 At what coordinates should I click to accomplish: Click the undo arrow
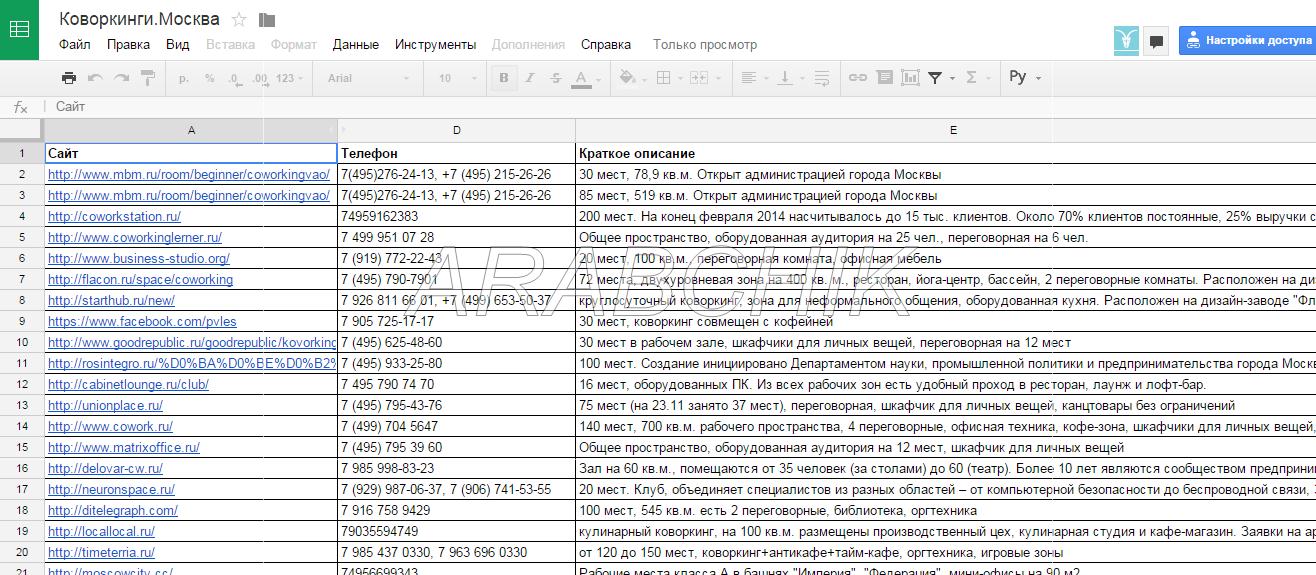pos(95,78)
